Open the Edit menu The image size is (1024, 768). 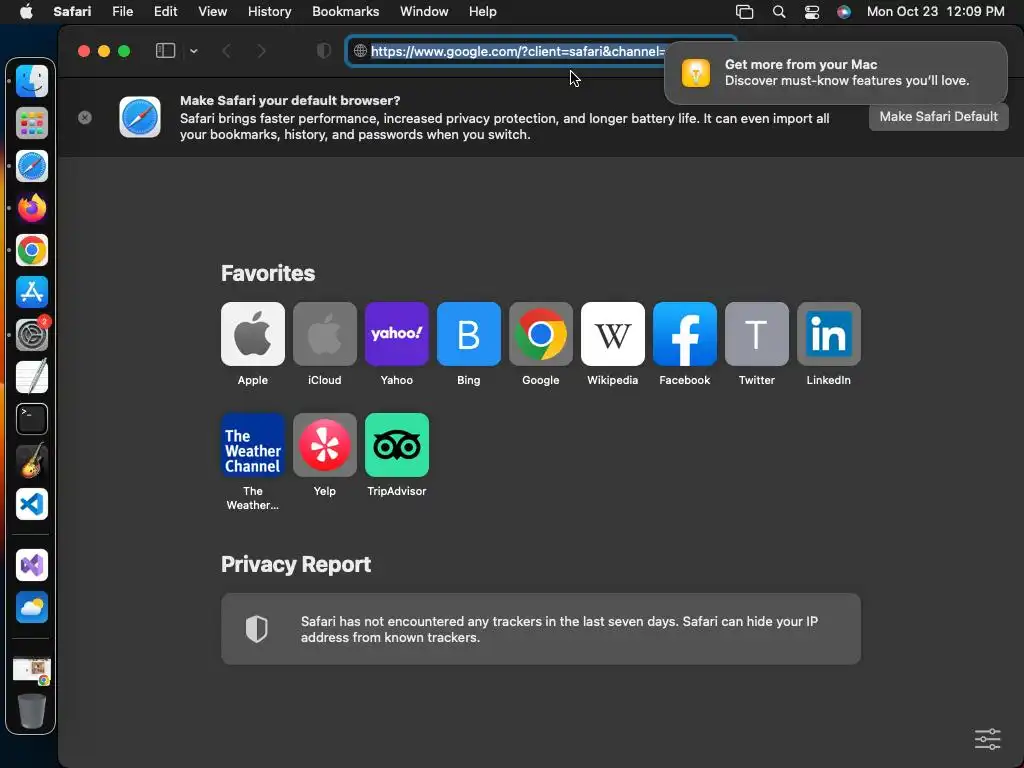tap(165, 12)
